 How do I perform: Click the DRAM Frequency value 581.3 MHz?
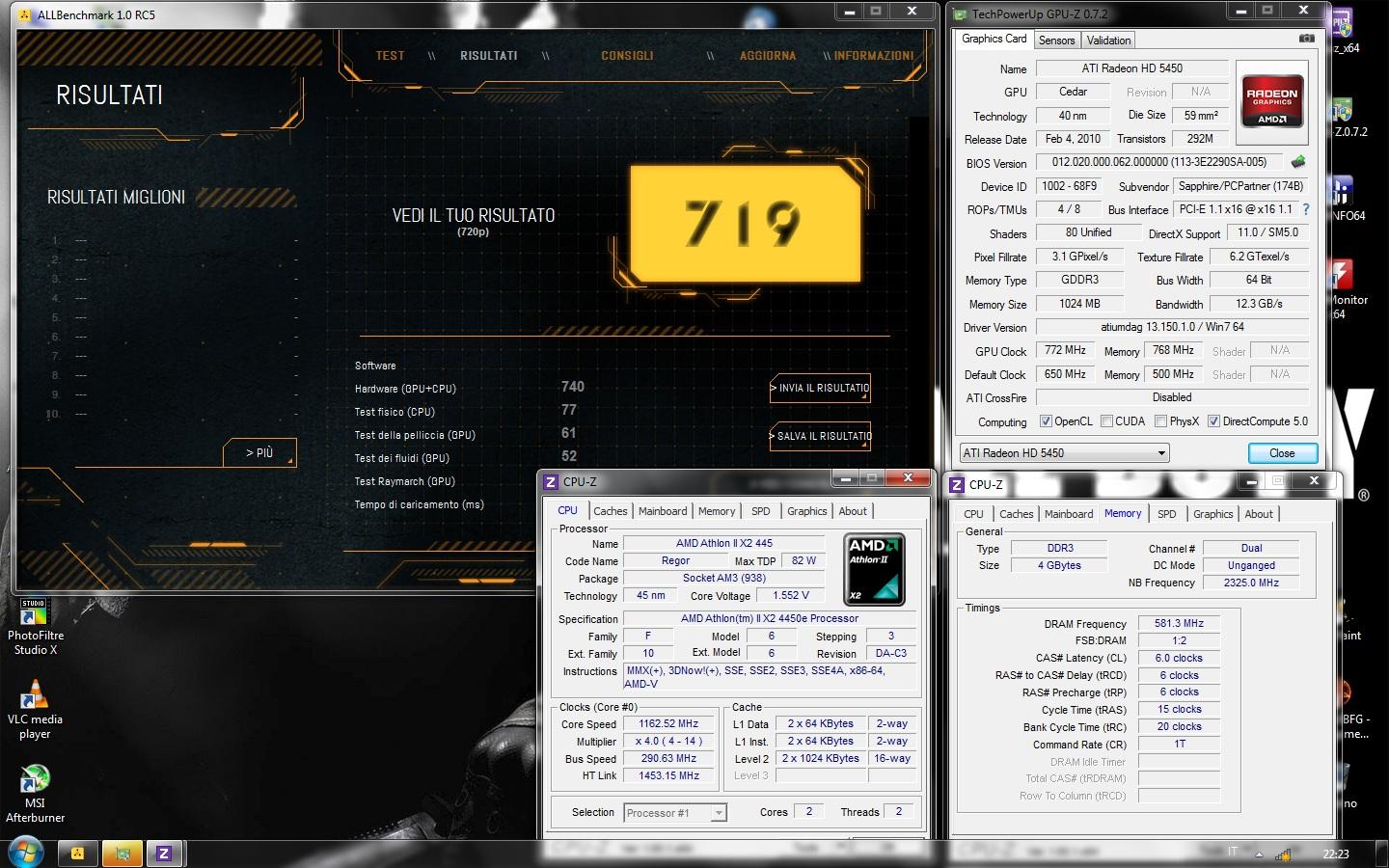pos(1179,624)
